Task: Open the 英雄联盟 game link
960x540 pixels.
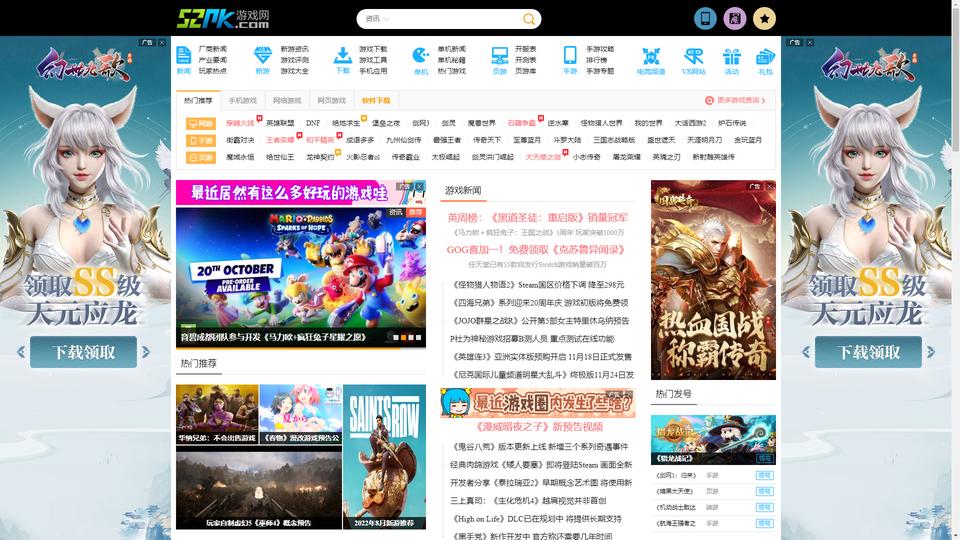Action: (x=280, y=123)
